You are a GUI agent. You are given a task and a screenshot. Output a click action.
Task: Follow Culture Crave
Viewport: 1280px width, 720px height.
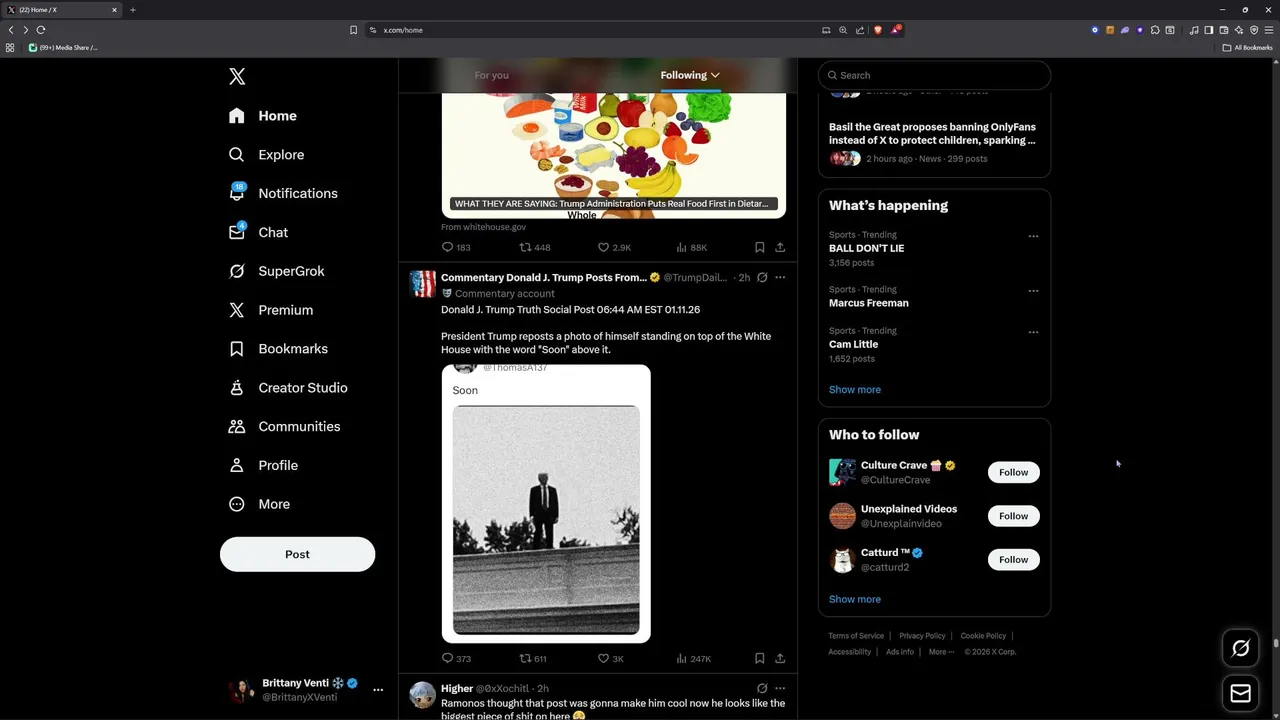[1013, 472]
